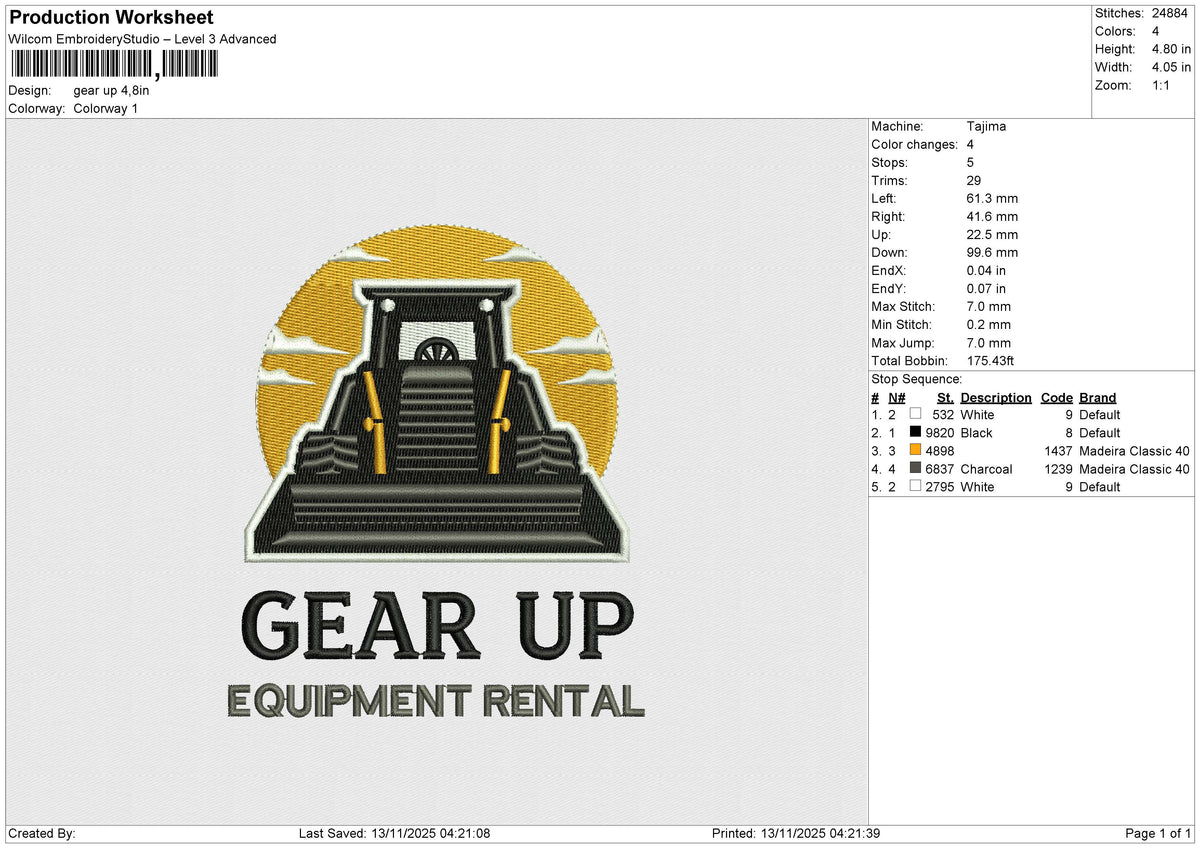Click the 'Colorway:' label
The width and height of the screenshot is (1200, 848).
37,108
